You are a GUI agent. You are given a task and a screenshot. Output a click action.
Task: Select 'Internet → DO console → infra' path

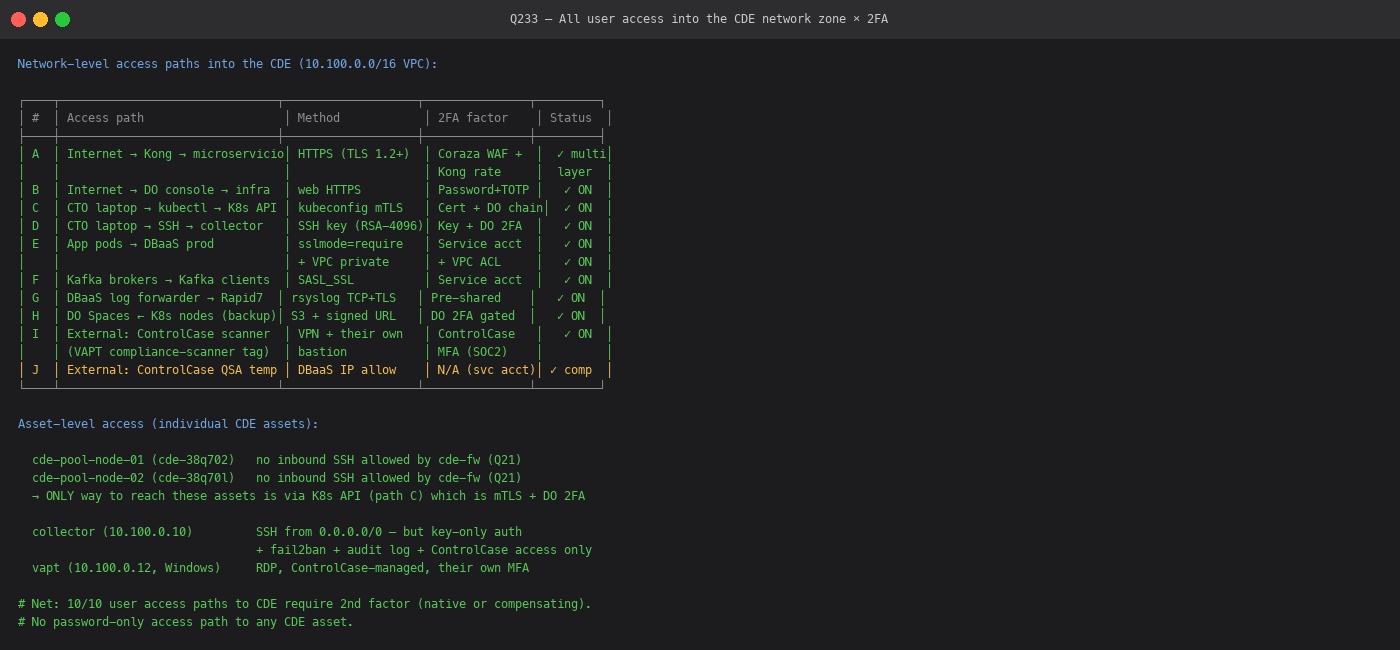pos(168,190)
